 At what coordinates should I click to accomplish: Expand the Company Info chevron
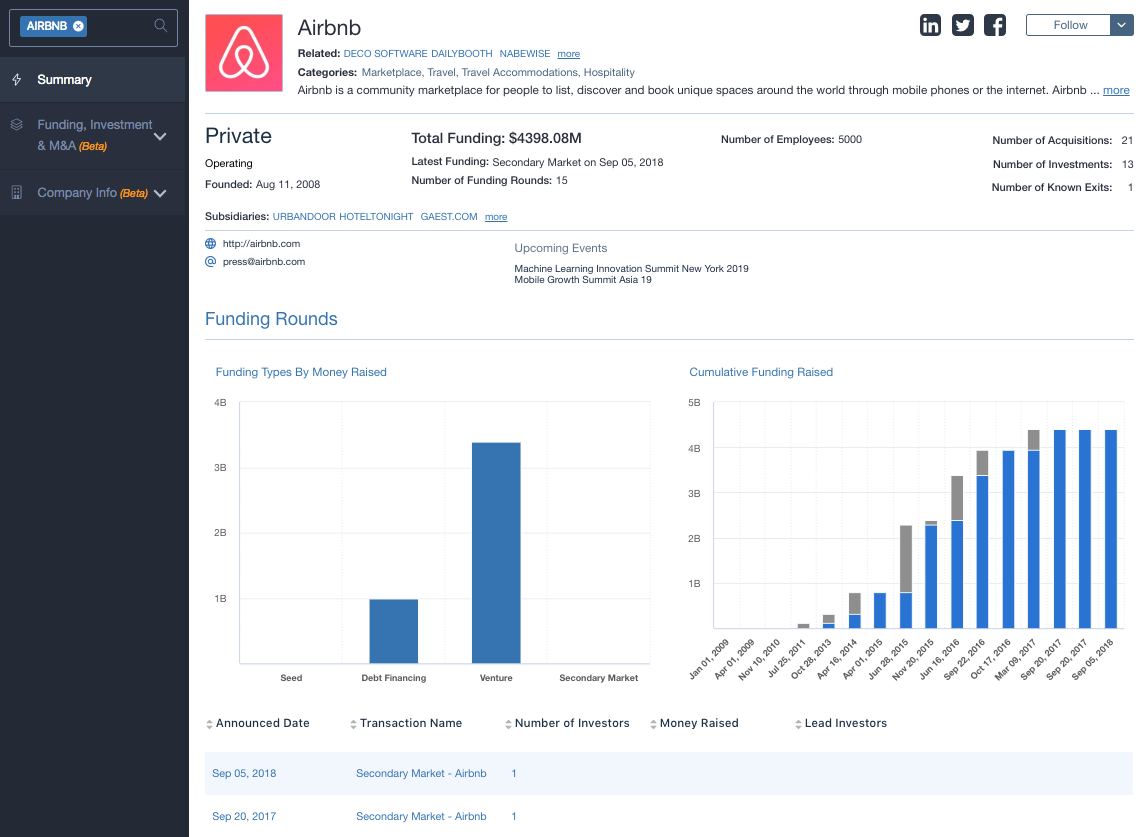pos(160,194)
